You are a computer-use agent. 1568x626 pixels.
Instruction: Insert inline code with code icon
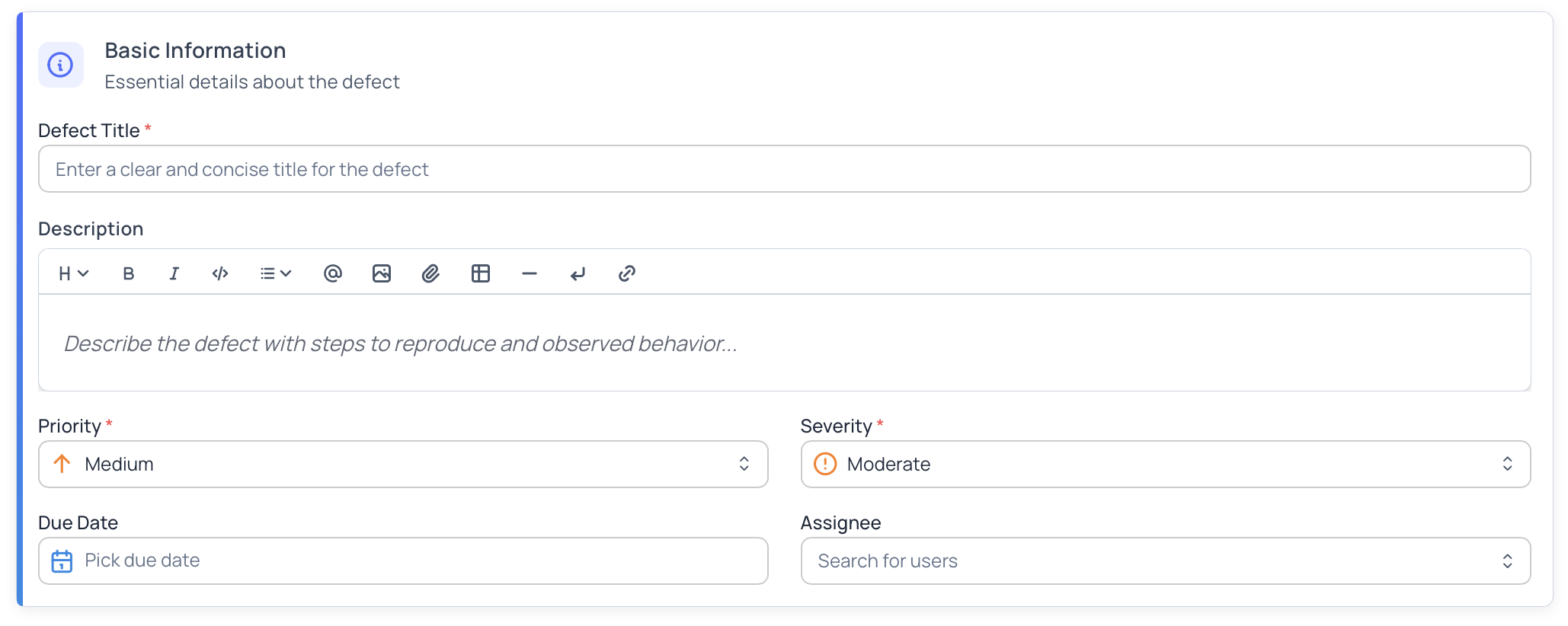220,273
